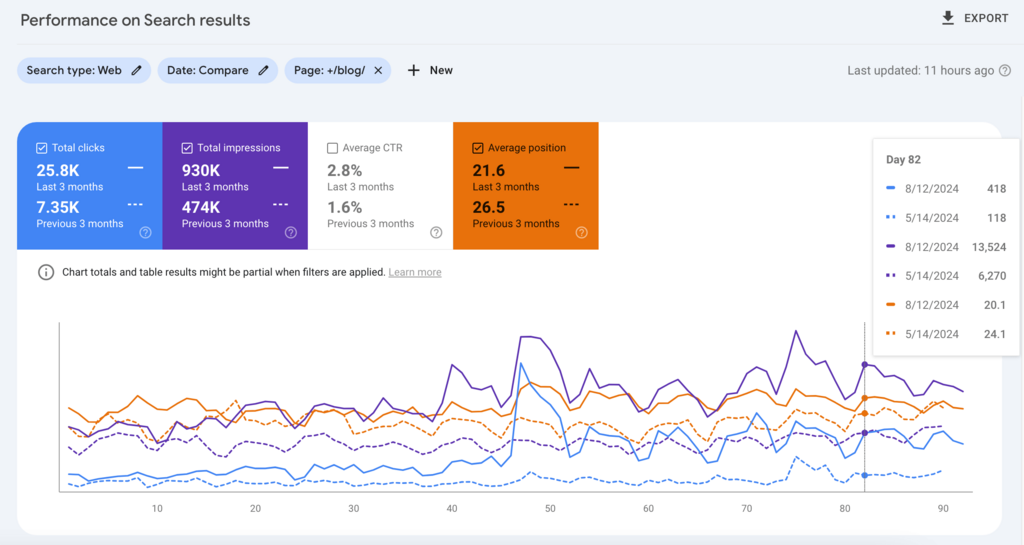Edit the Search type: Web filter pencil
Viewport: 1024px width, 545px height.
click(137, 70)
